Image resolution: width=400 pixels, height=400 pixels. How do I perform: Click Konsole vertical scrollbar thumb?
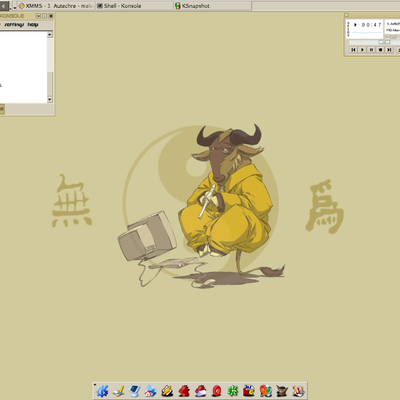pos(50,84)
